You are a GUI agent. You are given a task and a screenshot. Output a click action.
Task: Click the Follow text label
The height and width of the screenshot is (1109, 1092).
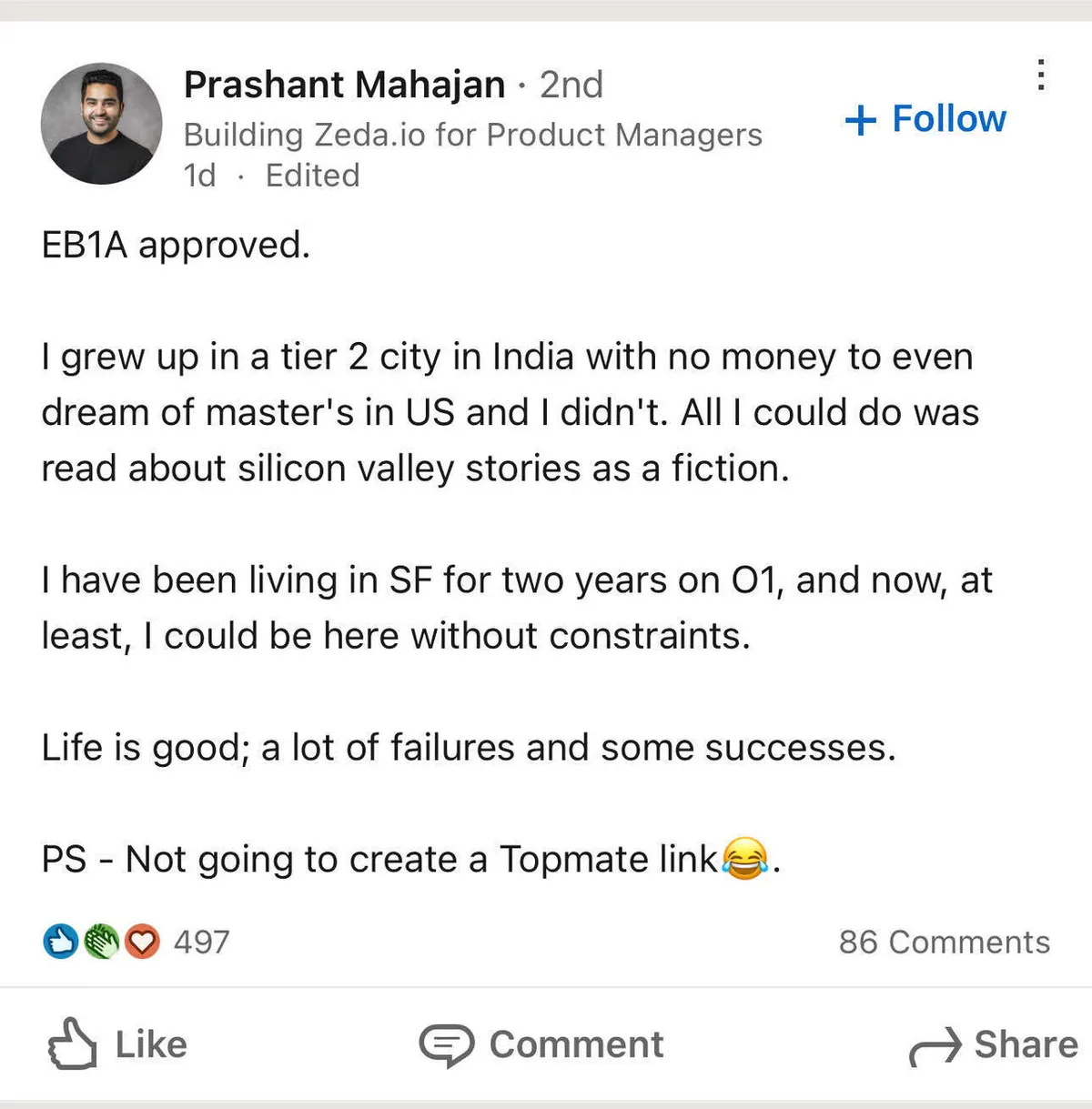point(949,119)
